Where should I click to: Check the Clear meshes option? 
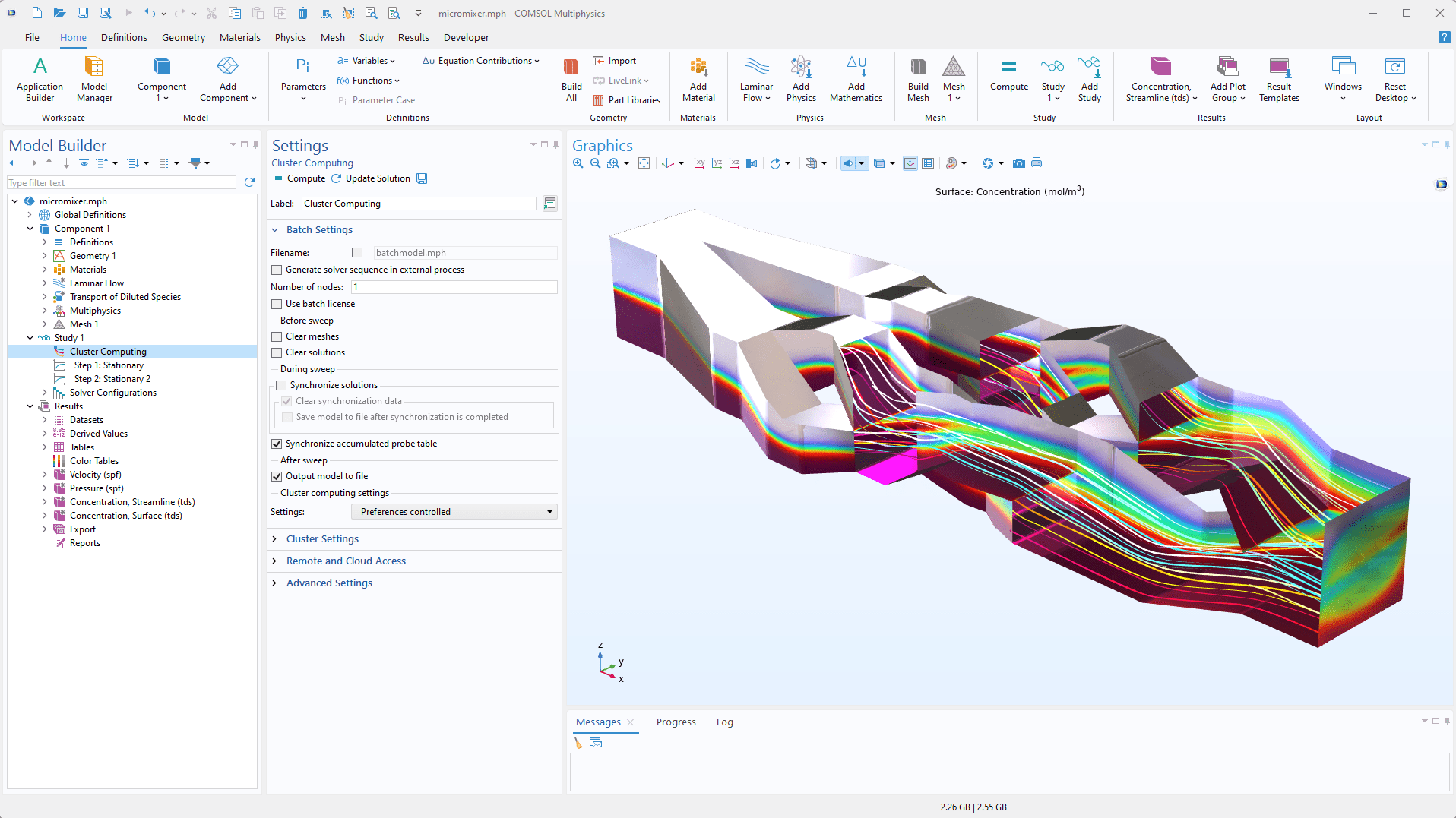click(277, 336)
